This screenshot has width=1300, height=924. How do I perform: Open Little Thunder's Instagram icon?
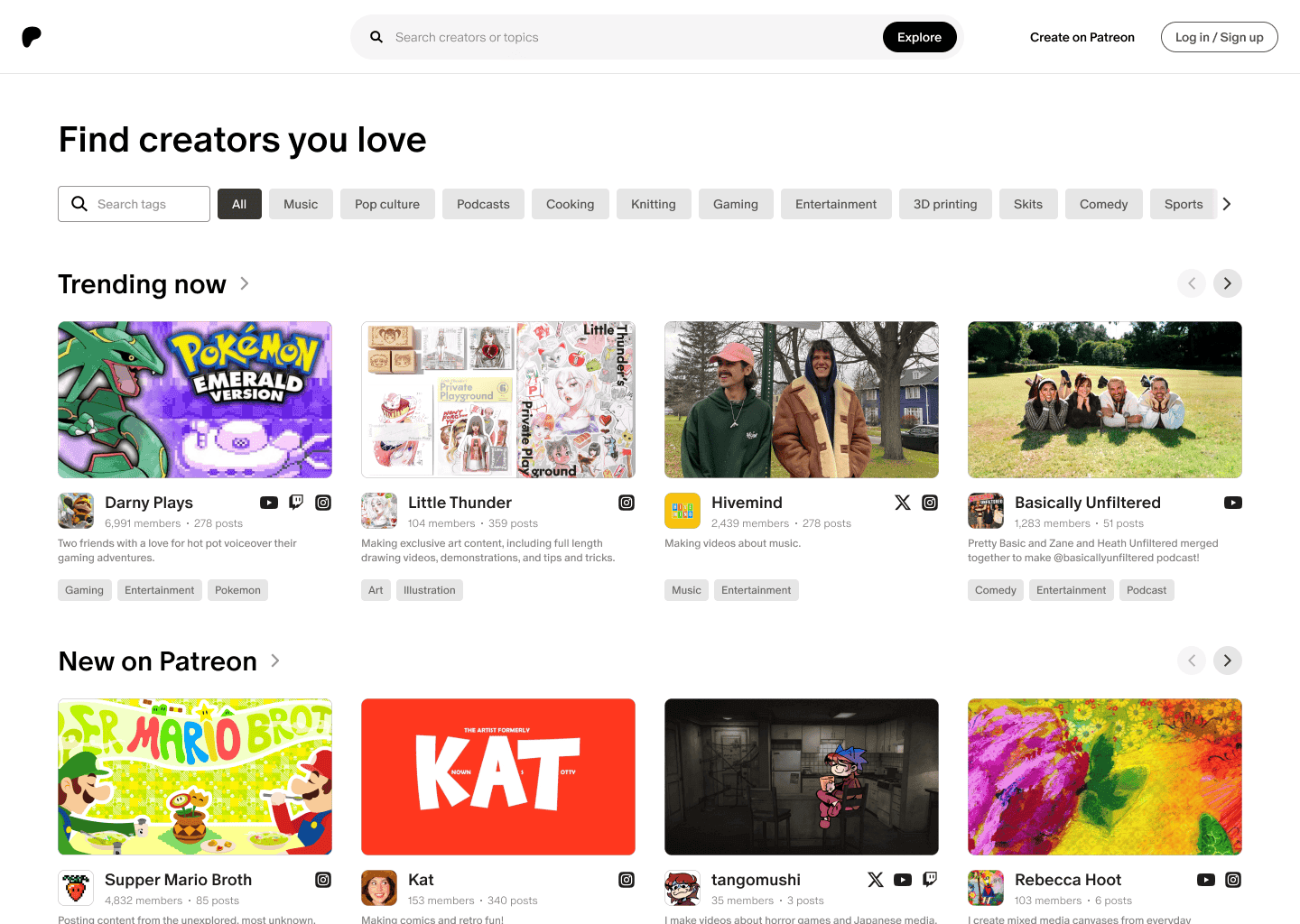pos(627,503)
